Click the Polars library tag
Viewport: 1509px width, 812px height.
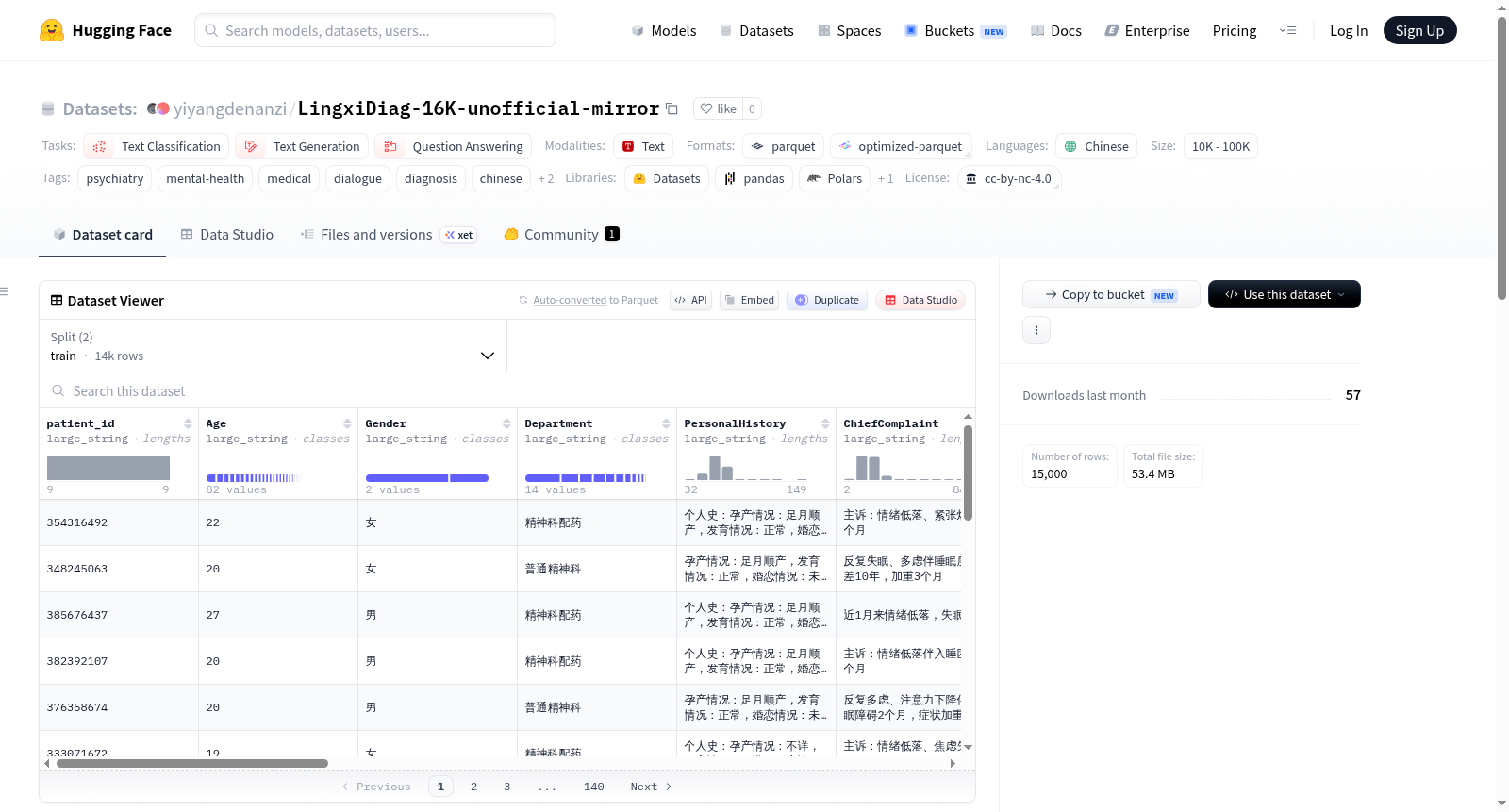[x=835, y=178]
